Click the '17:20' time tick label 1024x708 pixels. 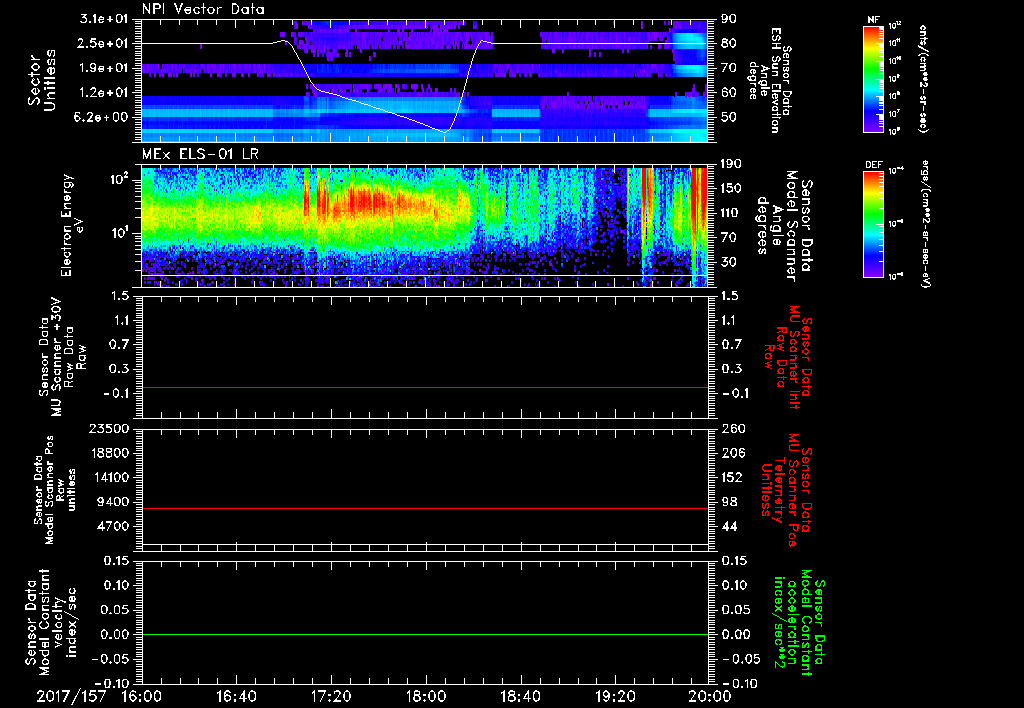tap(331, 696)
